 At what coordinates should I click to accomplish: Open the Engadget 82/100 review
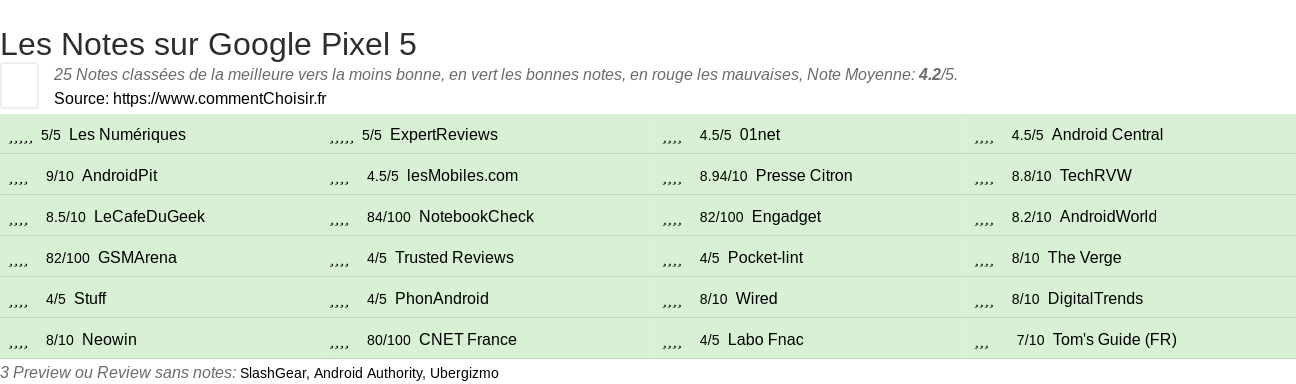(786, 217)
